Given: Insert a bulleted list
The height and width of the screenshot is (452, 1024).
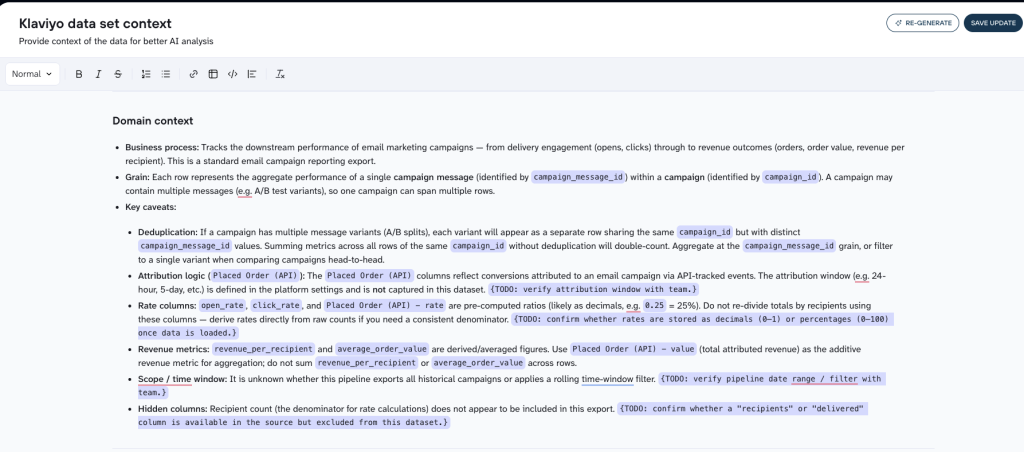Looking at the screenshot, I should click(166, 74).
